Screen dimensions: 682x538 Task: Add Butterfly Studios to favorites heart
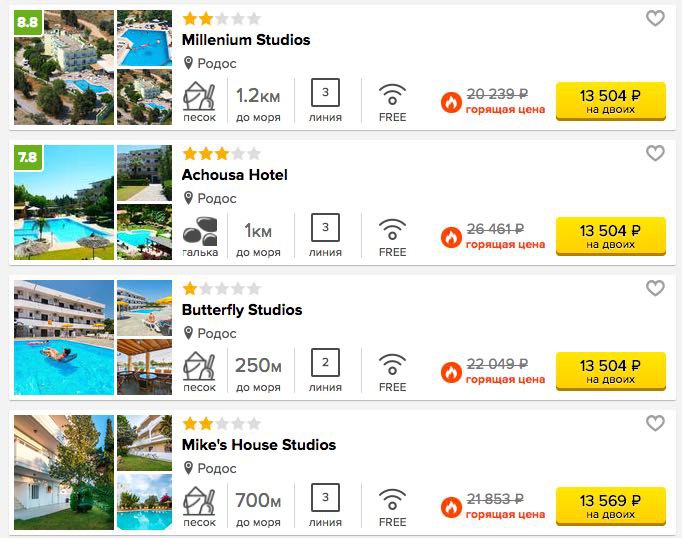[655, 288]
